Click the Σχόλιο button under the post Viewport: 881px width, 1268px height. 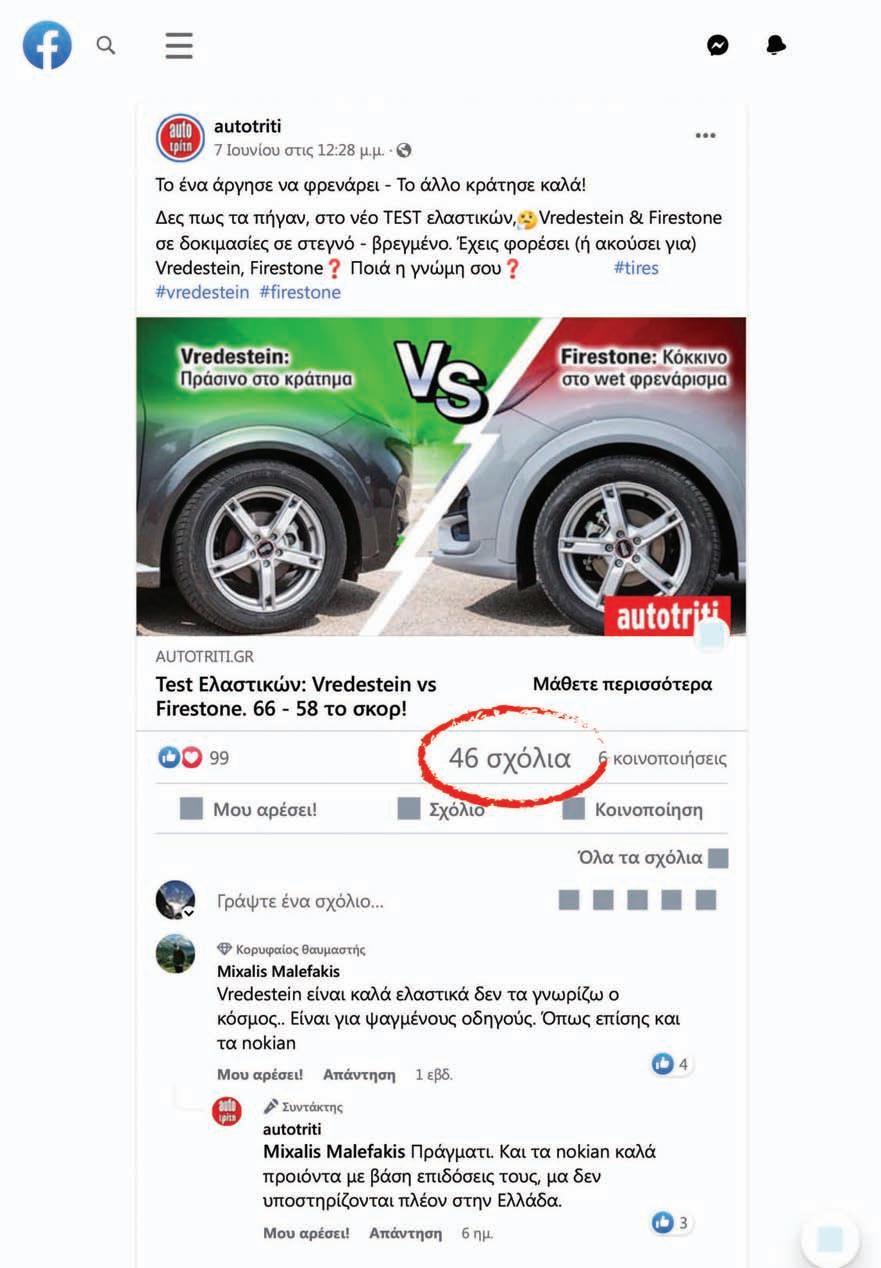click(441, 810)
